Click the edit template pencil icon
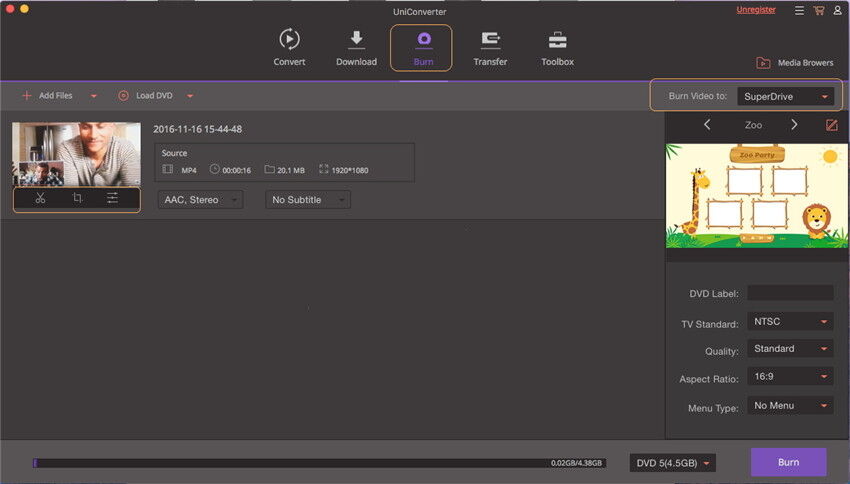The height and width of the screenshot is (484, 850). tap(832, 125)
